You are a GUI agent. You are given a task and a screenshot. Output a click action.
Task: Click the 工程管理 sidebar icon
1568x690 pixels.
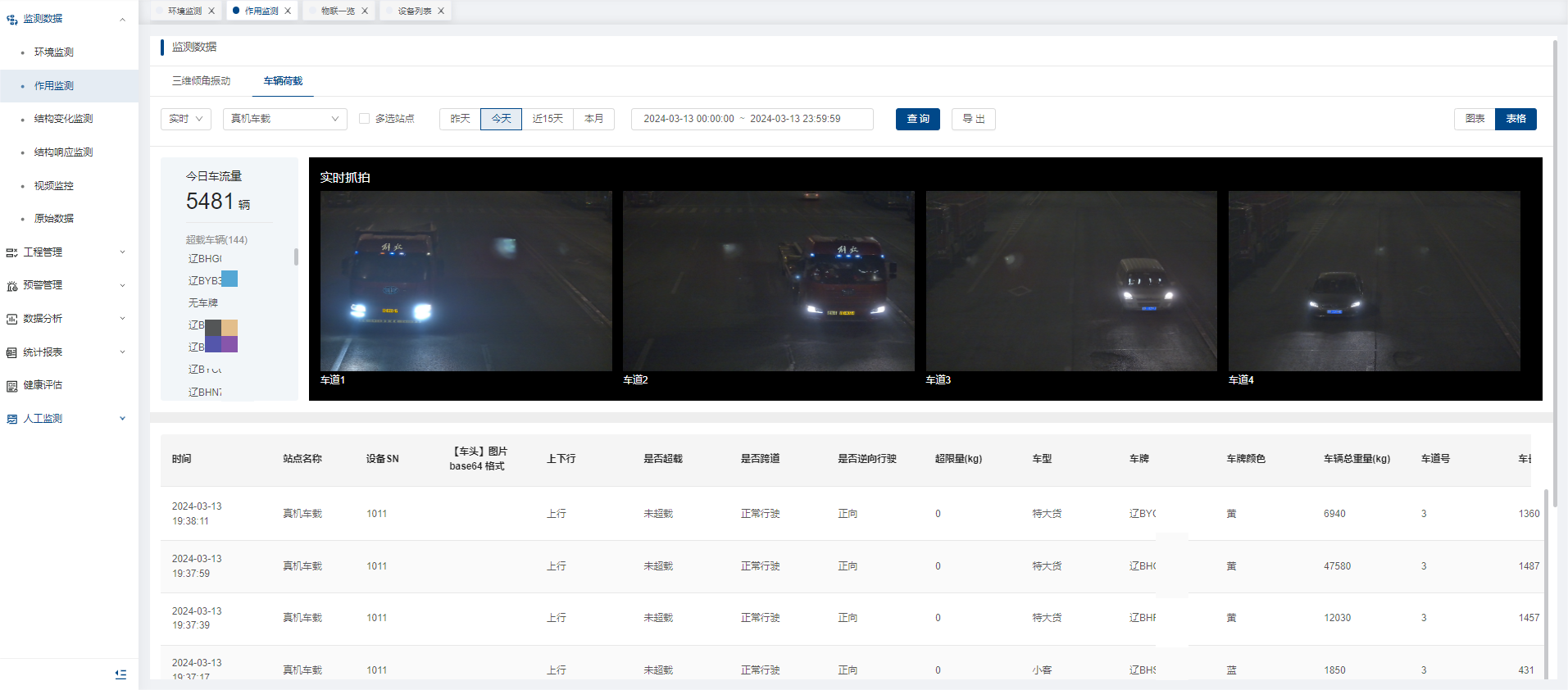pyautogui.click(x=11, y=252)
